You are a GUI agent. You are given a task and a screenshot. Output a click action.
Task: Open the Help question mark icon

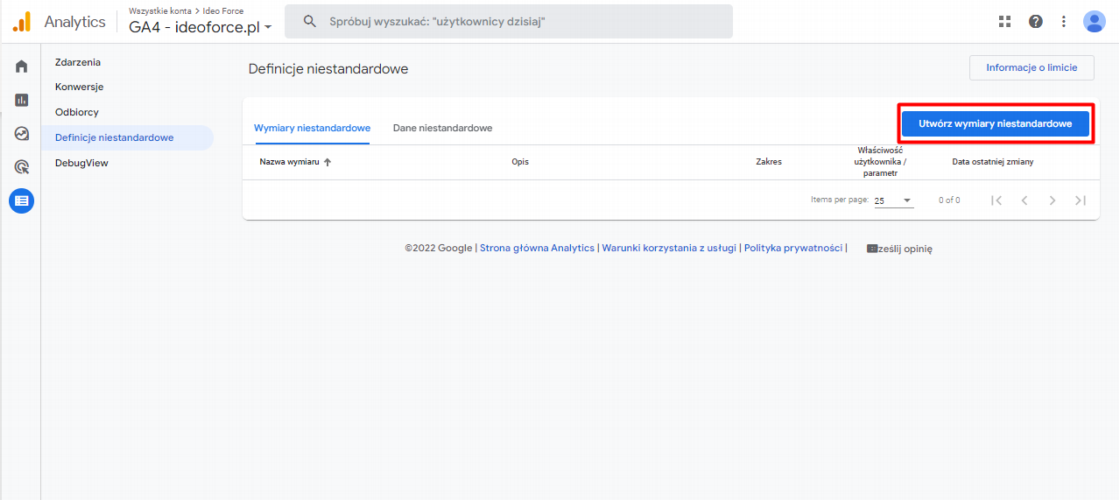click(x=1035, y=21)
